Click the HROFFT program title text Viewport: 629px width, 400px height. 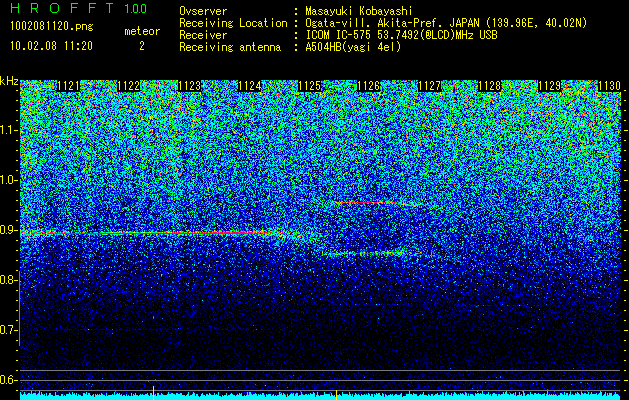tap(63, 8)
